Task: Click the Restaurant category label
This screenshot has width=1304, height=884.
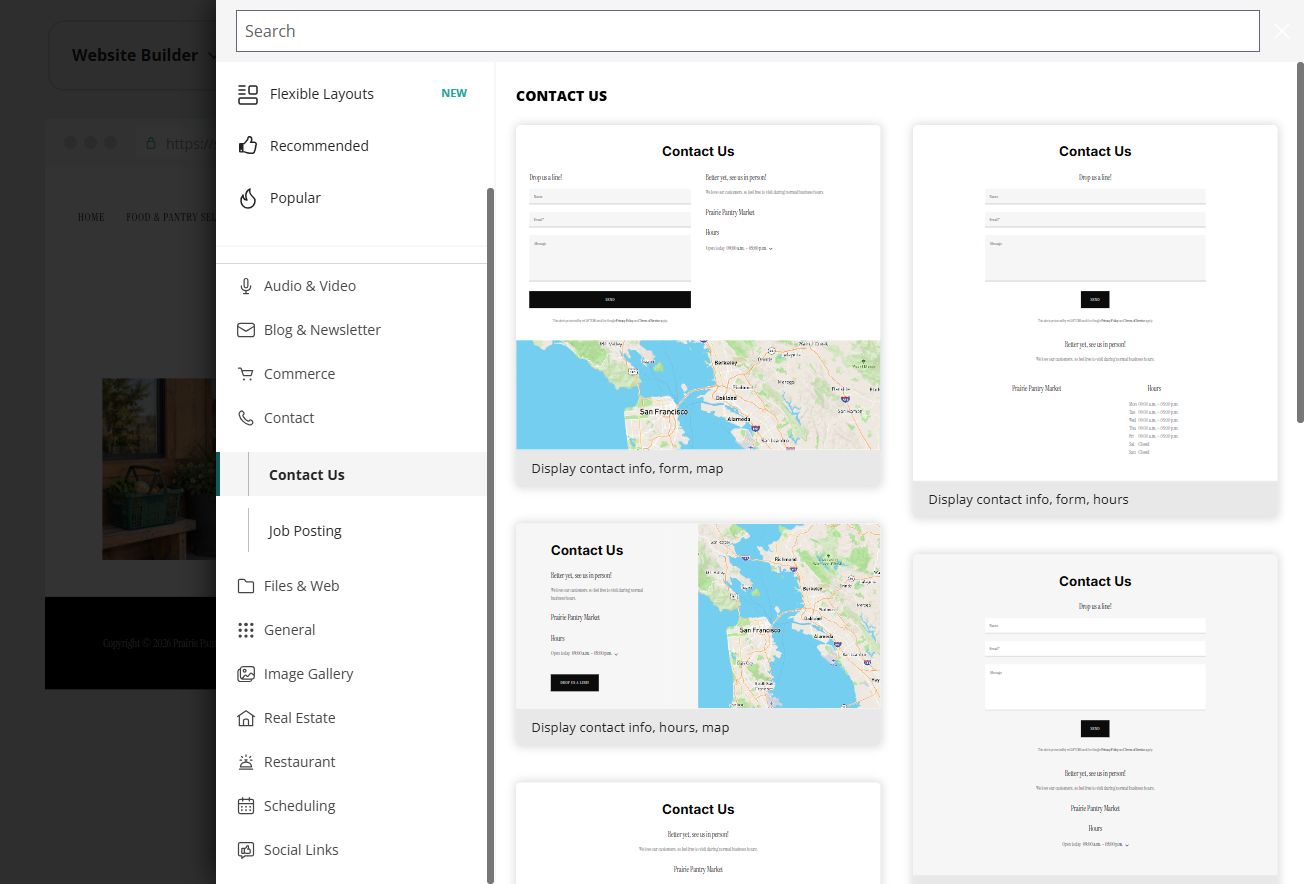Action: tap(299, 762)
